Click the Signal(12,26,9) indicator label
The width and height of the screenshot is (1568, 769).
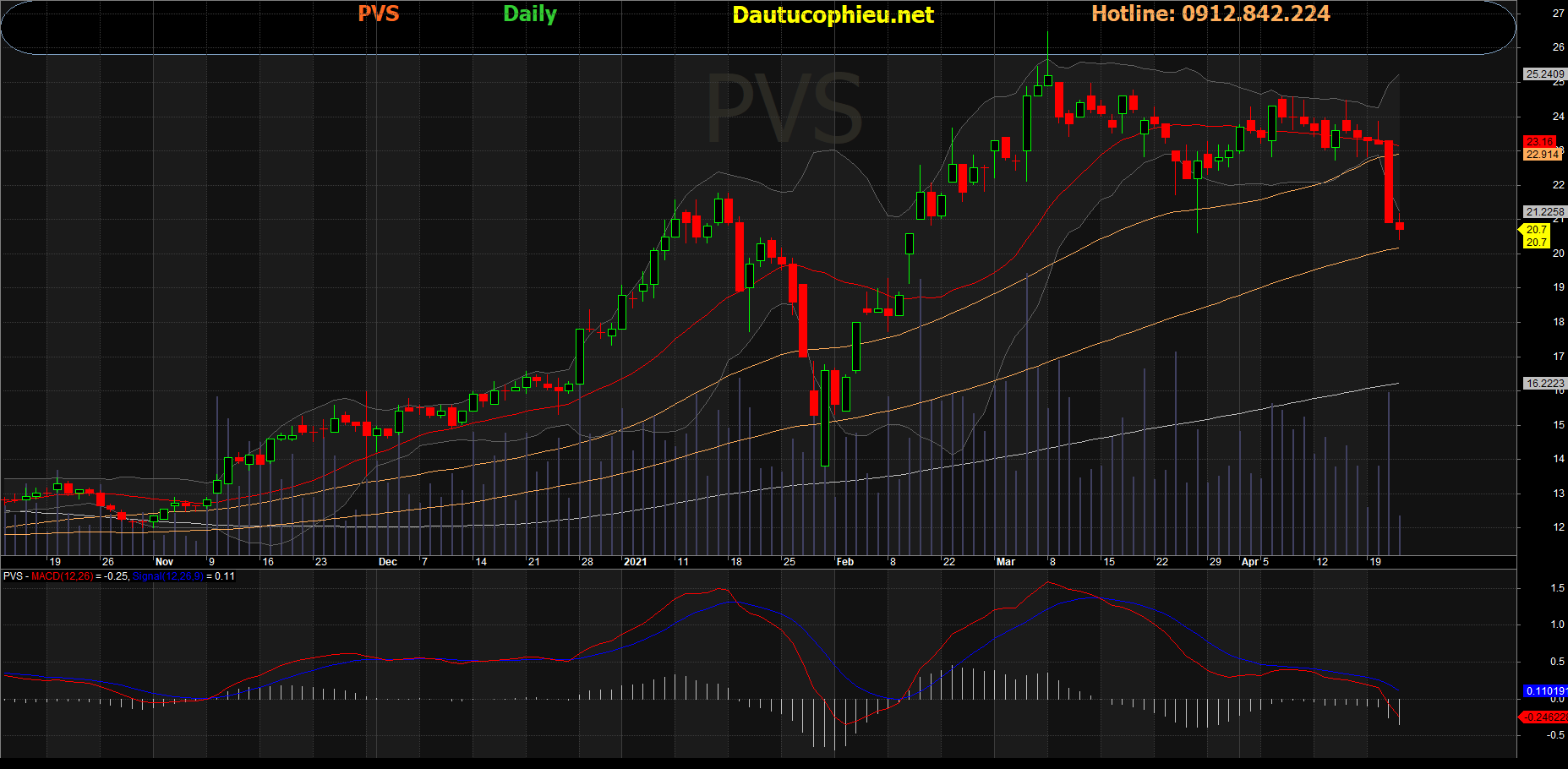[167, 576]
